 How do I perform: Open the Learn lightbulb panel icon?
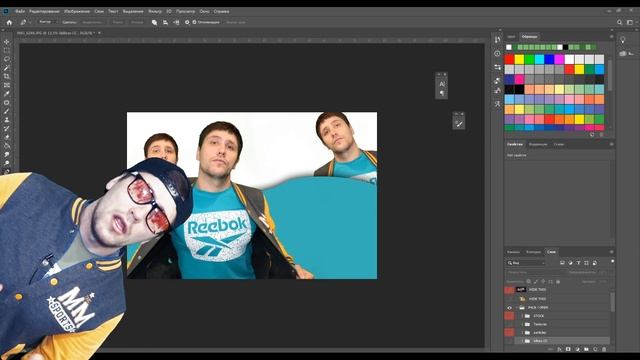click(x=622, y=40)
